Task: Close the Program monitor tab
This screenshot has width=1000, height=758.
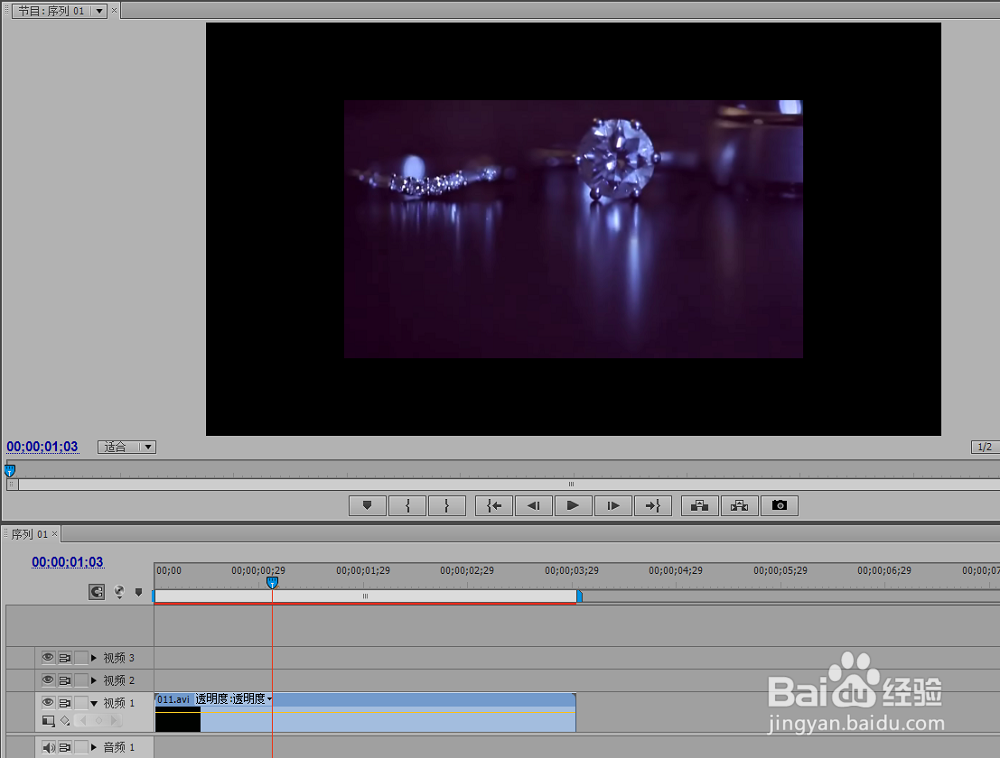Action: coord(114,10)
